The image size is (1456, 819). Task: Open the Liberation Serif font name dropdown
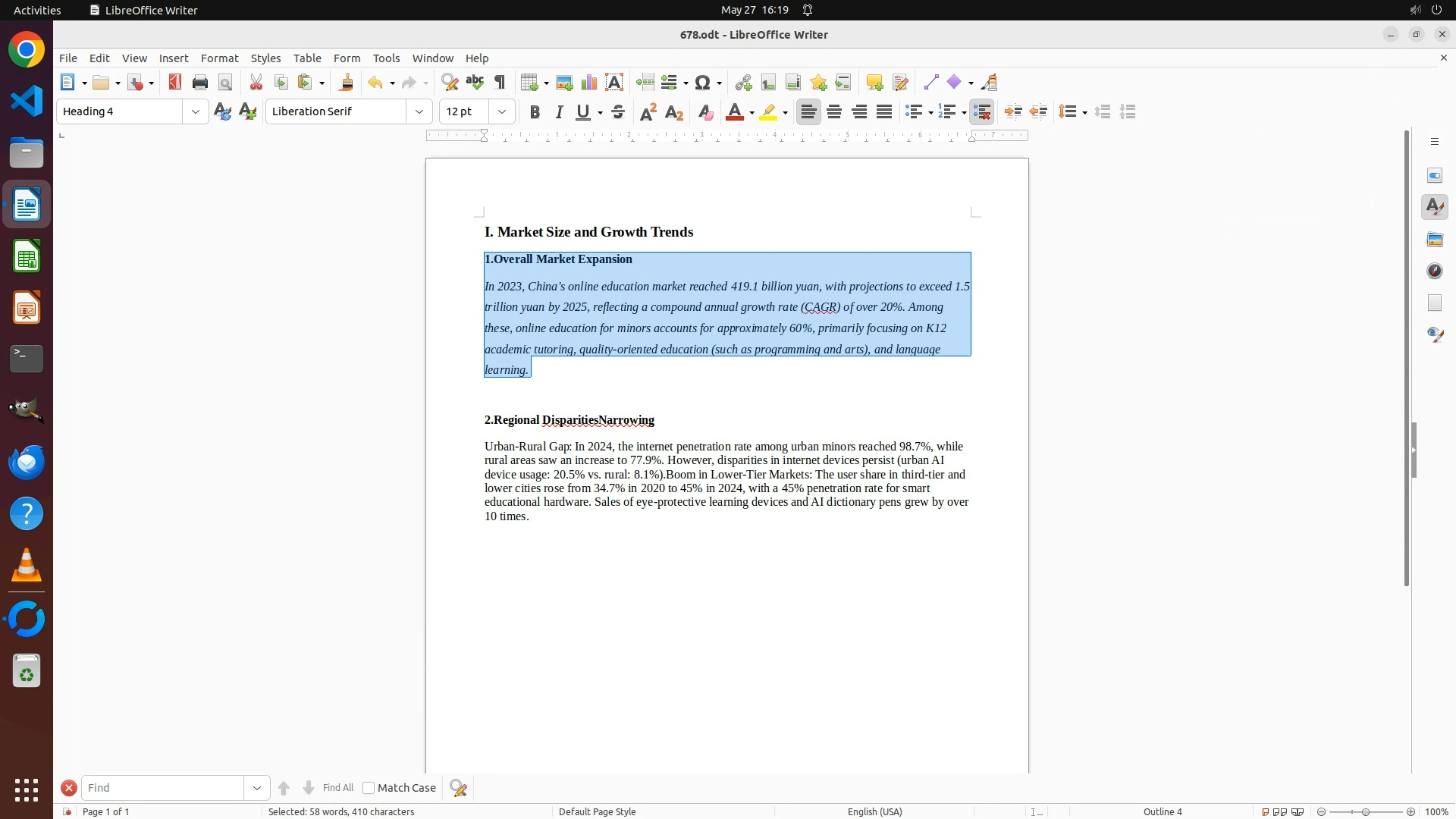[x=419, y=111]
